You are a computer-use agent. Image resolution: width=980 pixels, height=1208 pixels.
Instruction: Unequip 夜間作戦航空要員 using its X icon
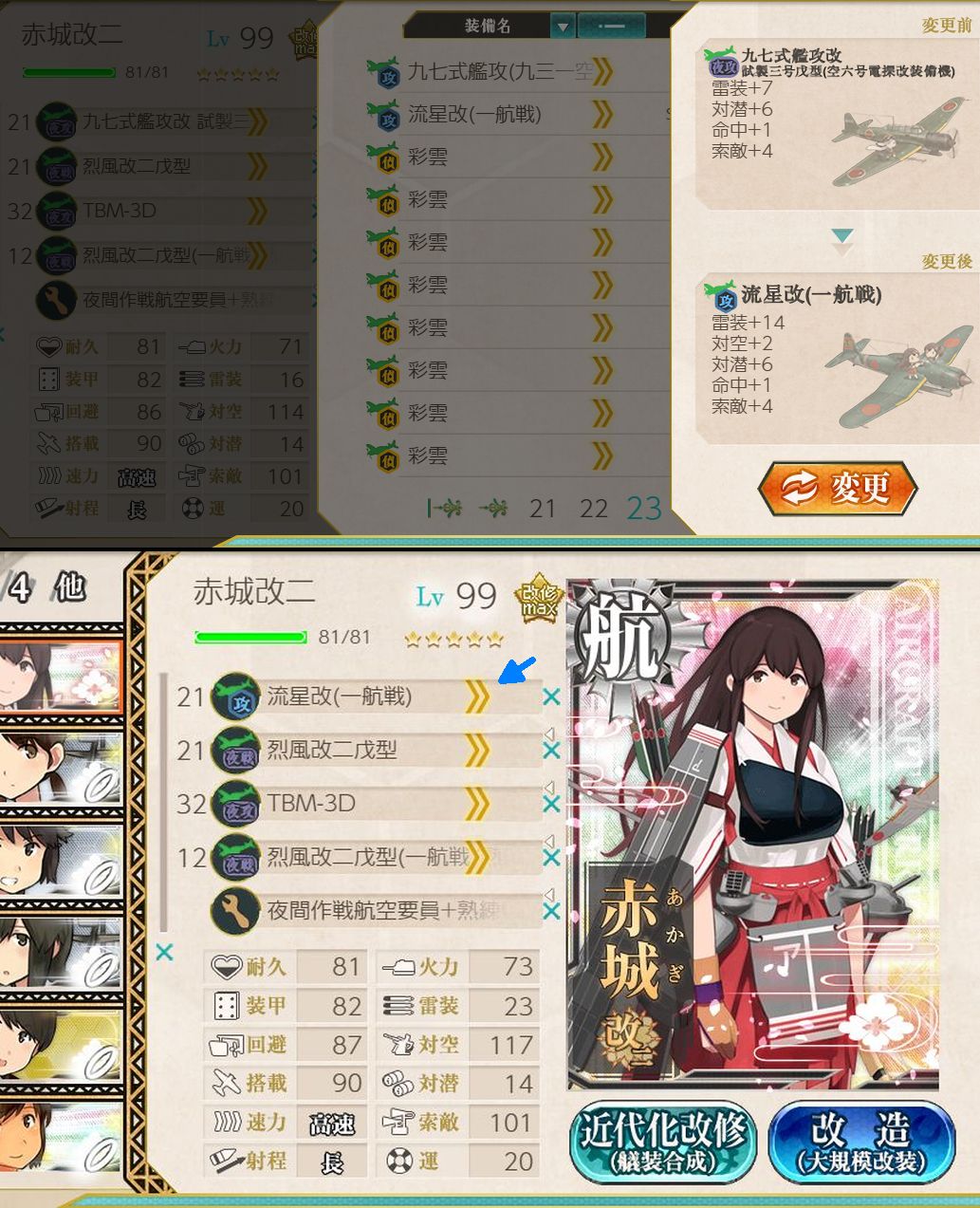coord(551,911)
